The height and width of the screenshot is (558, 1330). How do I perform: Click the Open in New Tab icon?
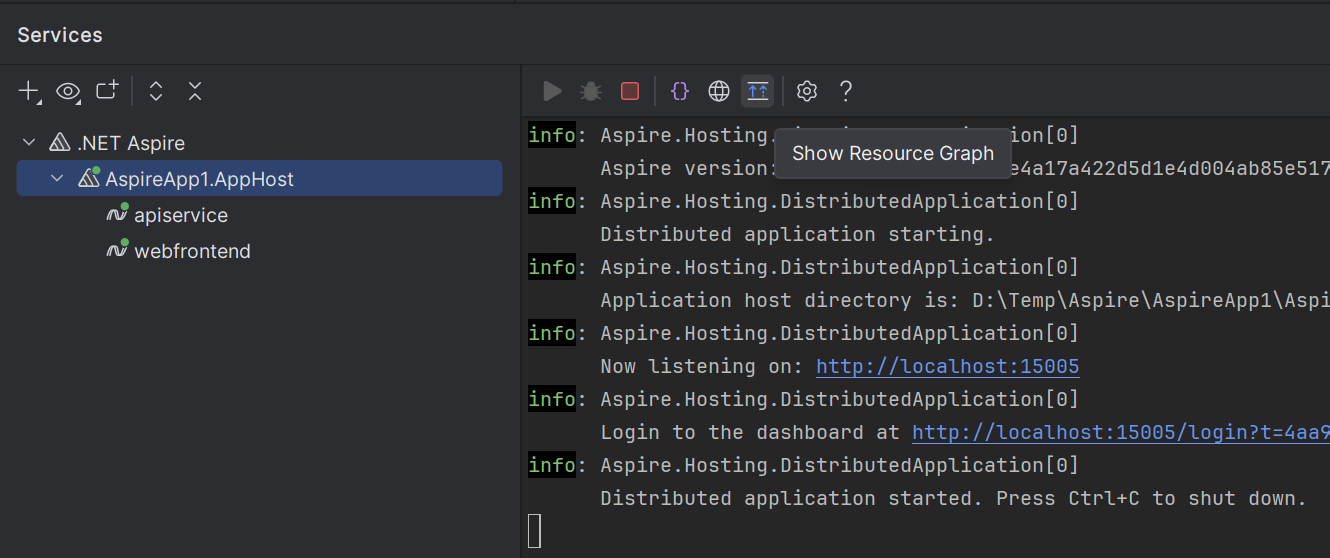click(107, 91)
